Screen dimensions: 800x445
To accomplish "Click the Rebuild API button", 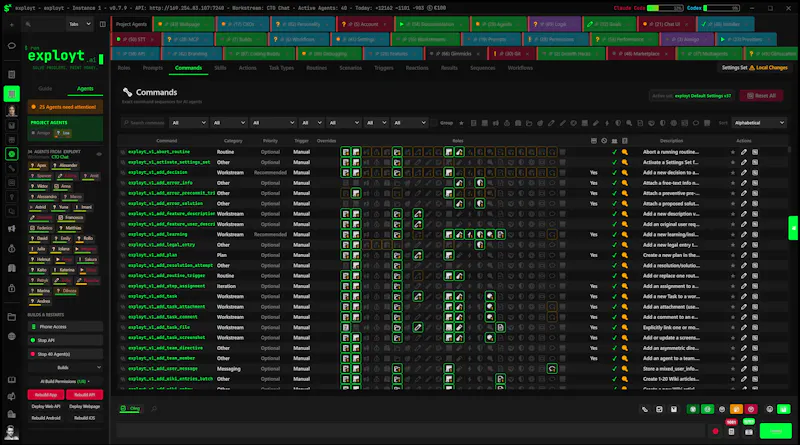I will tap(84, 394).
